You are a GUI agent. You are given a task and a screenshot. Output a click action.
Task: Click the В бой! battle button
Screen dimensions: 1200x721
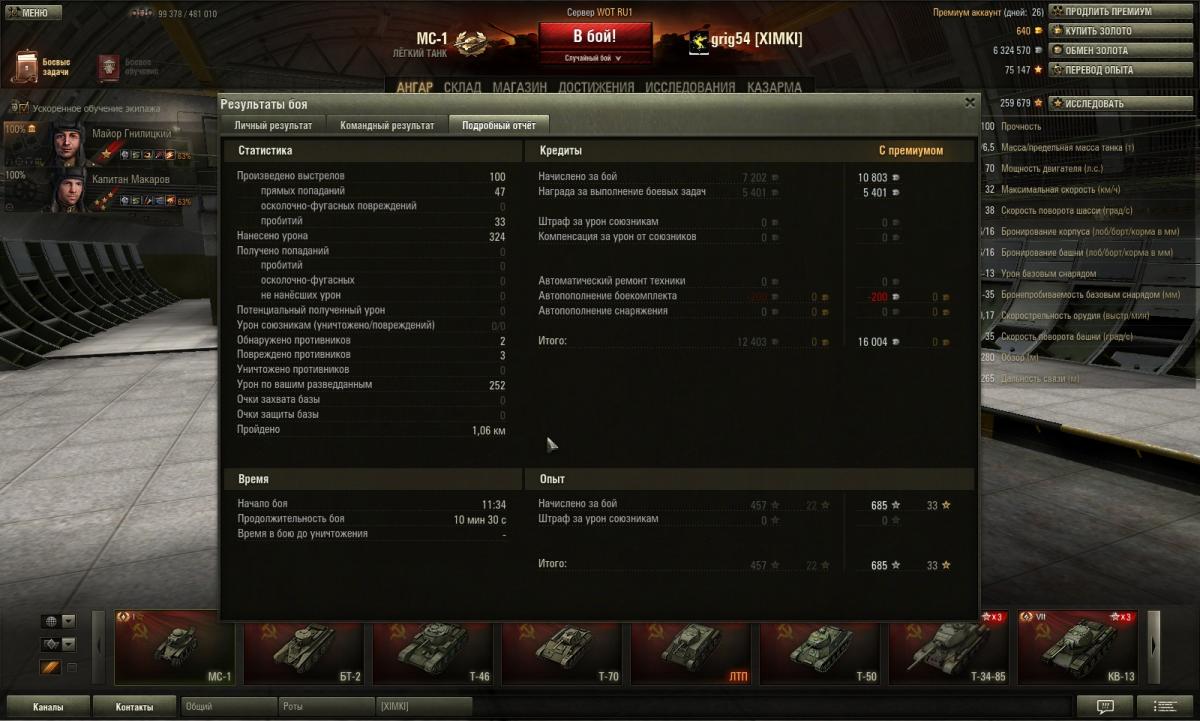(595, 37)
